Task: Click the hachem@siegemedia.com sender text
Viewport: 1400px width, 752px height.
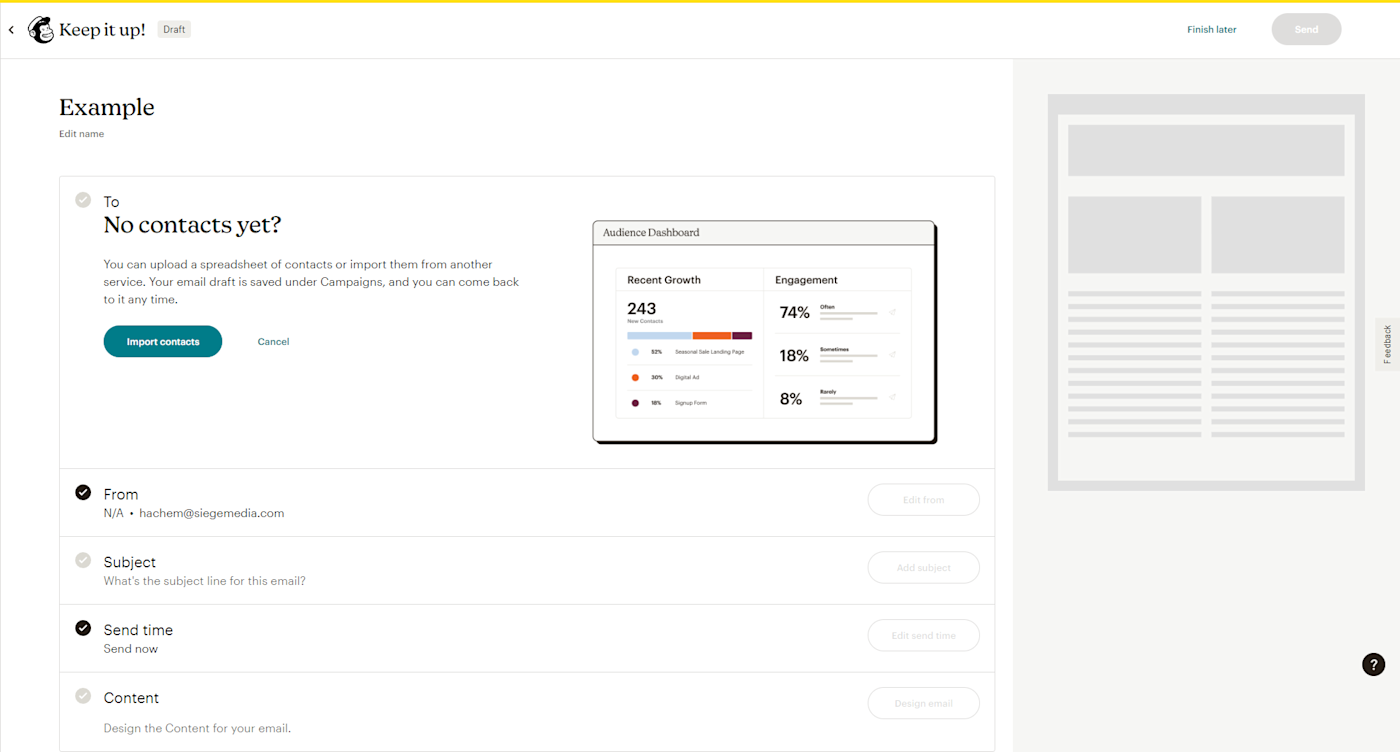Action: [212, 513]
